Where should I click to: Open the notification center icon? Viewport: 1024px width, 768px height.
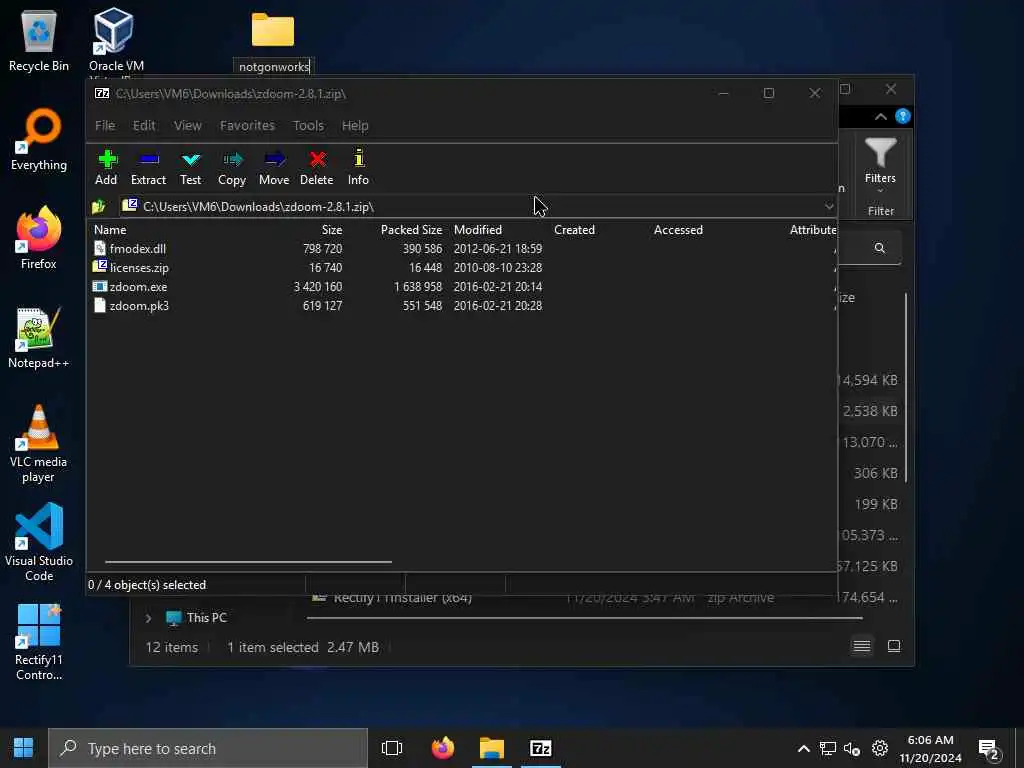click(989, 748)
